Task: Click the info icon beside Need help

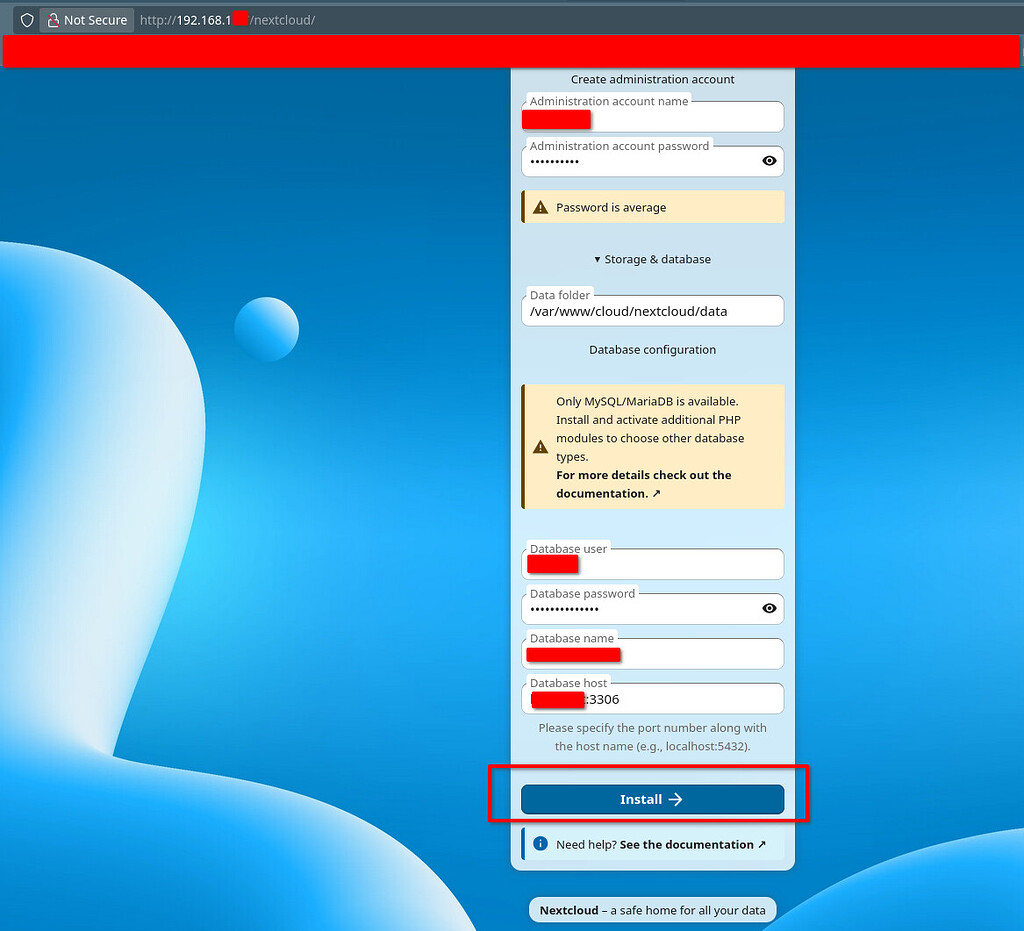Action: (x=540, y=844)
